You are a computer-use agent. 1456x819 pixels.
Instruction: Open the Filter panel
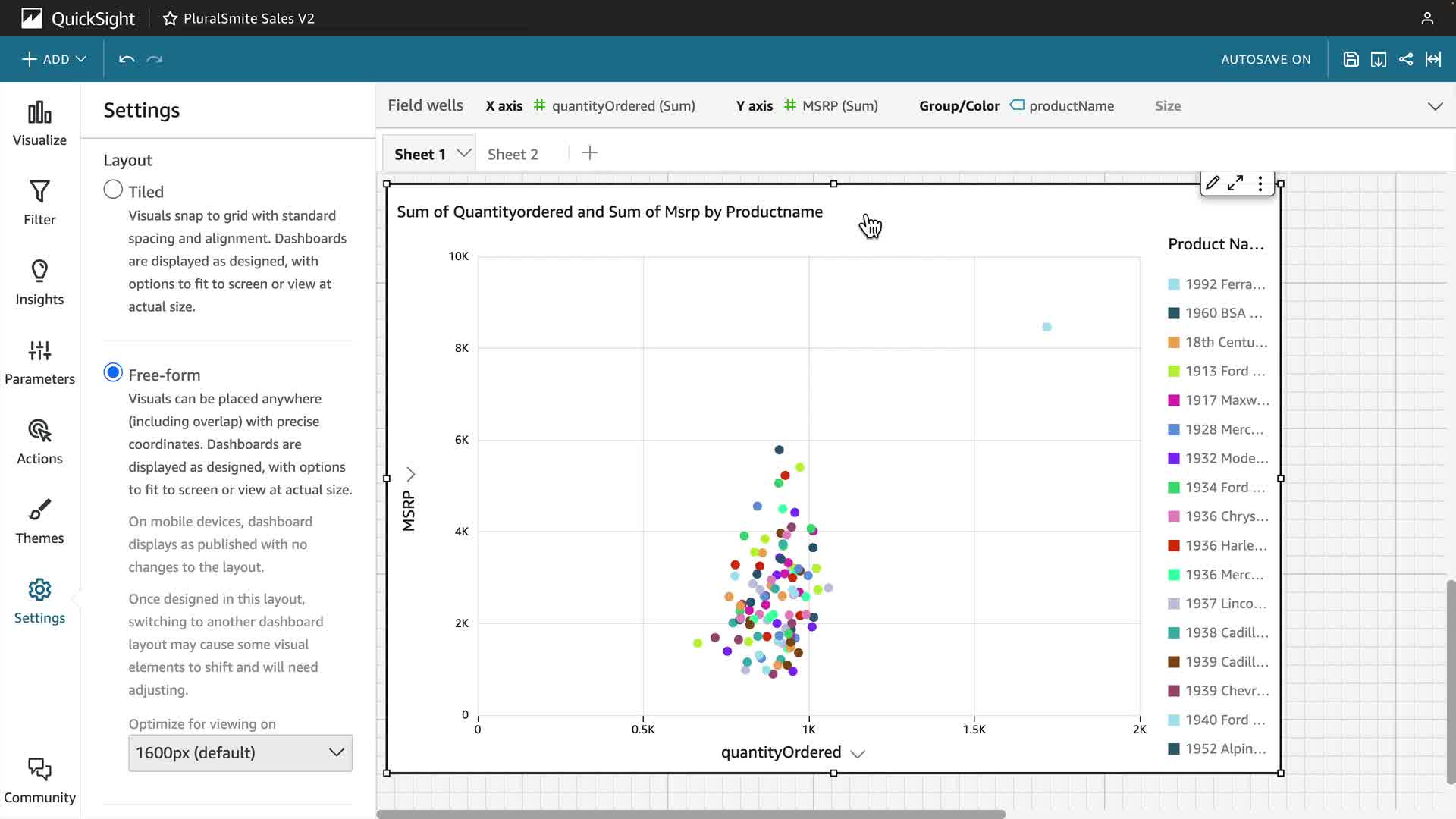(39, 202)
